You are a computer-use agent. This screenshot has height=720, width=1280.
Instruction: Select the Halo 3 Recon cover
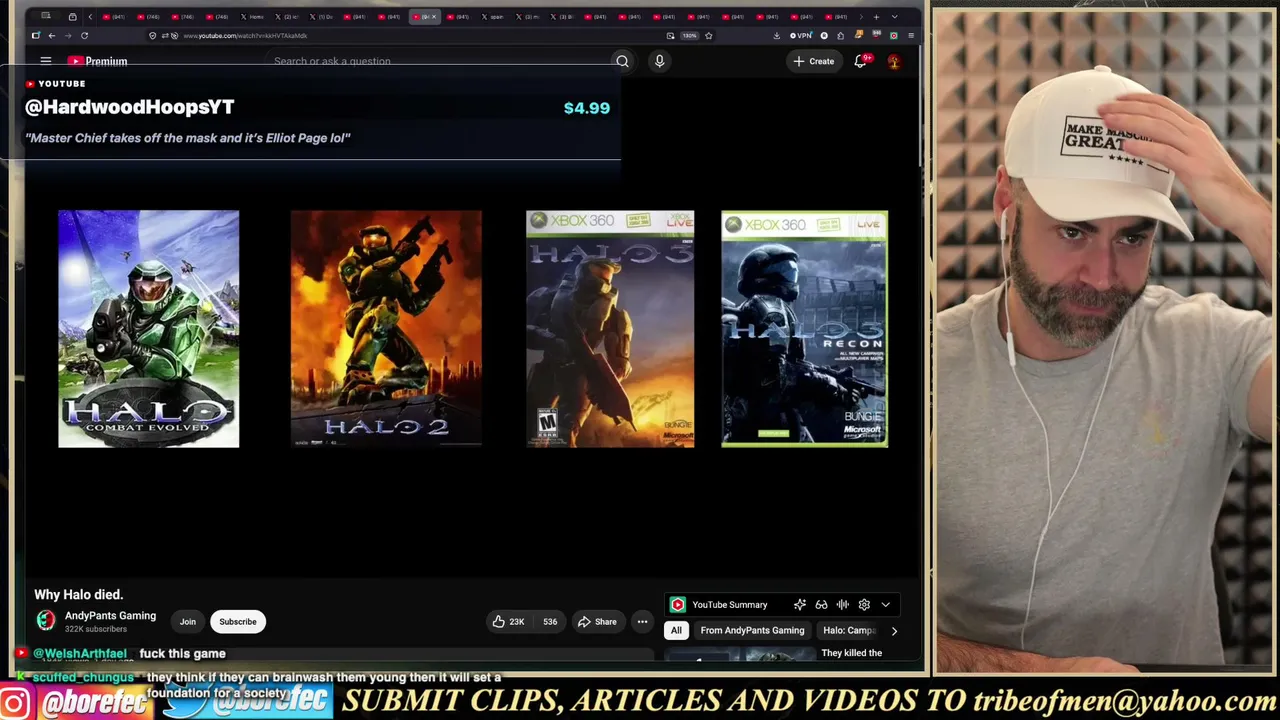804,329
